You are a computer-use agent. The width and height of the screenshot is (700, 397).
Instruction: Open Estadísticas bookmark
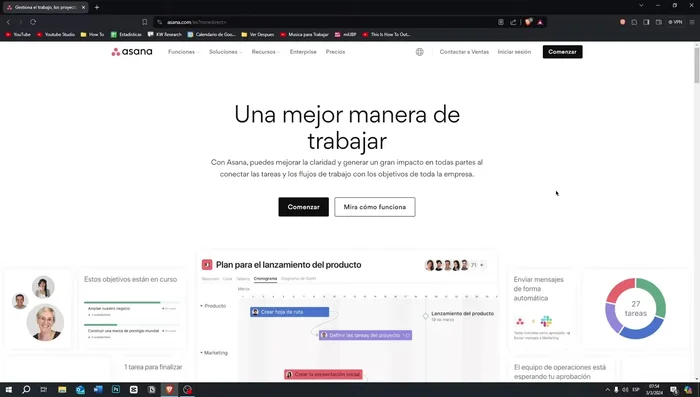(x=126, y=34)
